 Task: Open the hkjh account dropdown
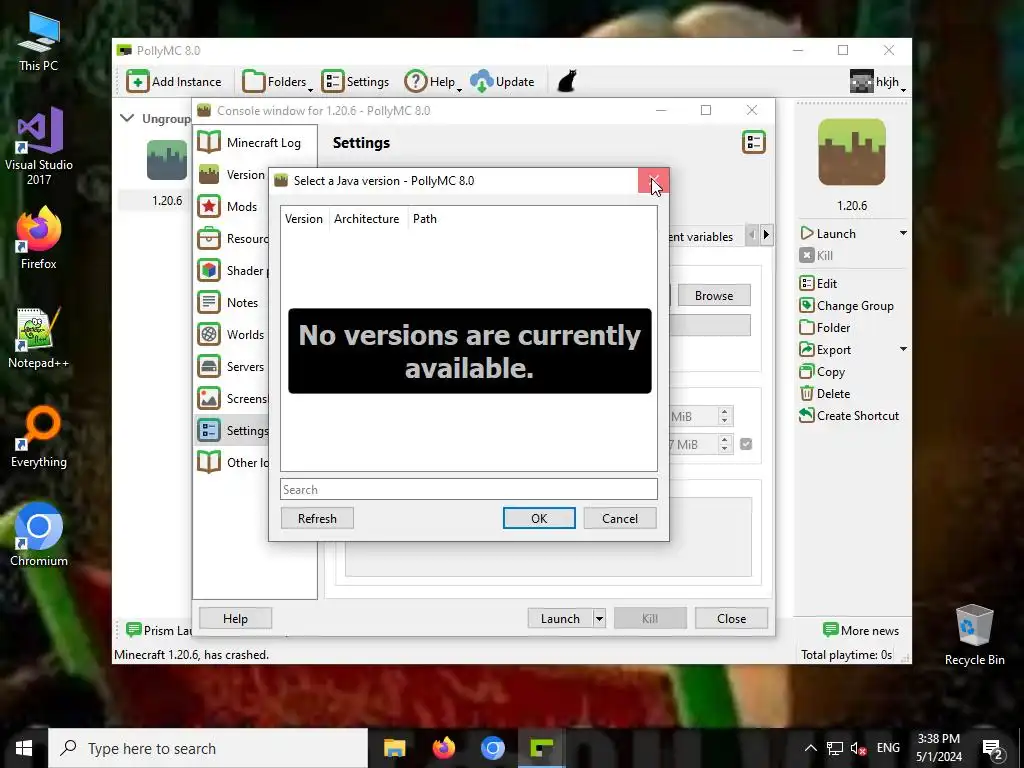pyautogui.click(x=878, y=82)
